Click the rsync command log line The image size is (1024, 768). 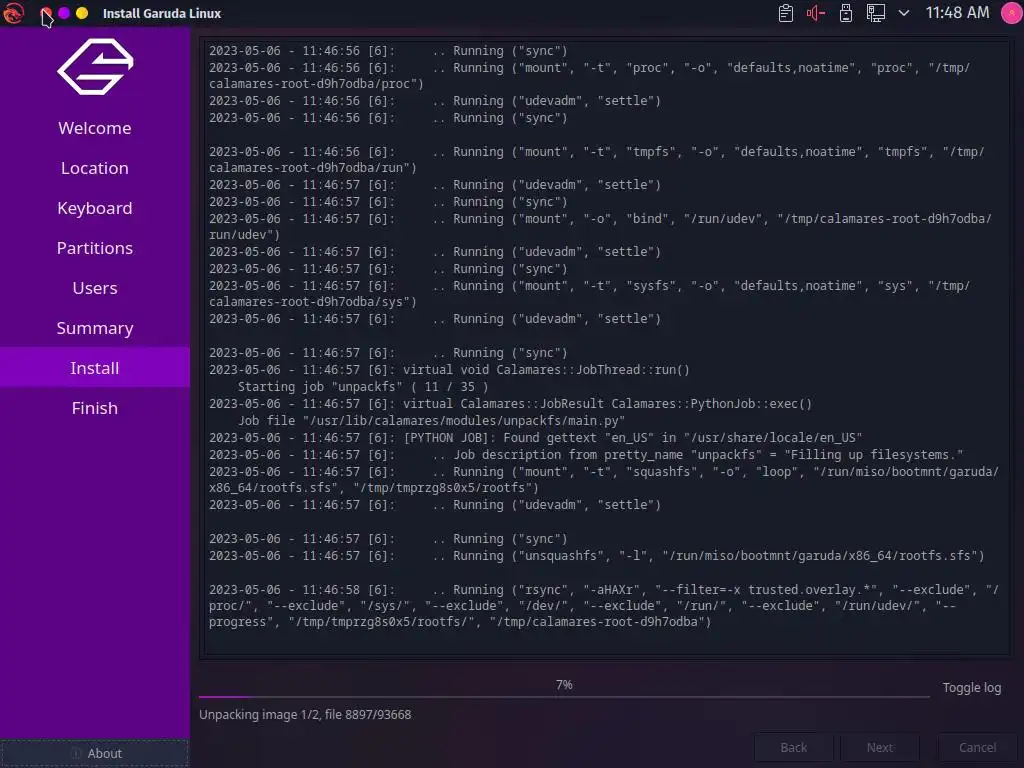point(603,605)
